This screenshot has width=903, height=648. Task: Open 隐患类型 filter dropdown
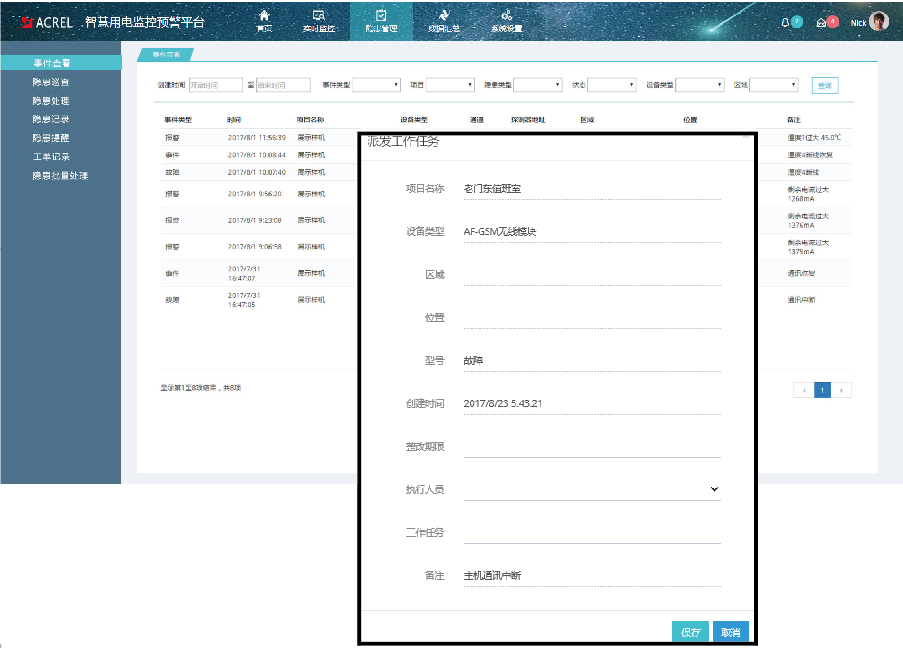coord(537,85)
